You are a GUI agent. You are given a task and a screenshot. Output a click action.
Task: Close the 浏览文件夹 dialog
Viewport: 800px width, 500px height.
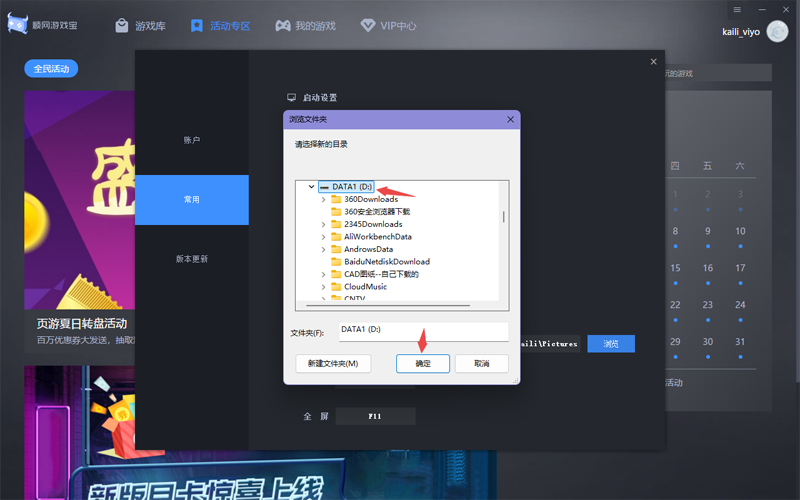click(510, 119)
